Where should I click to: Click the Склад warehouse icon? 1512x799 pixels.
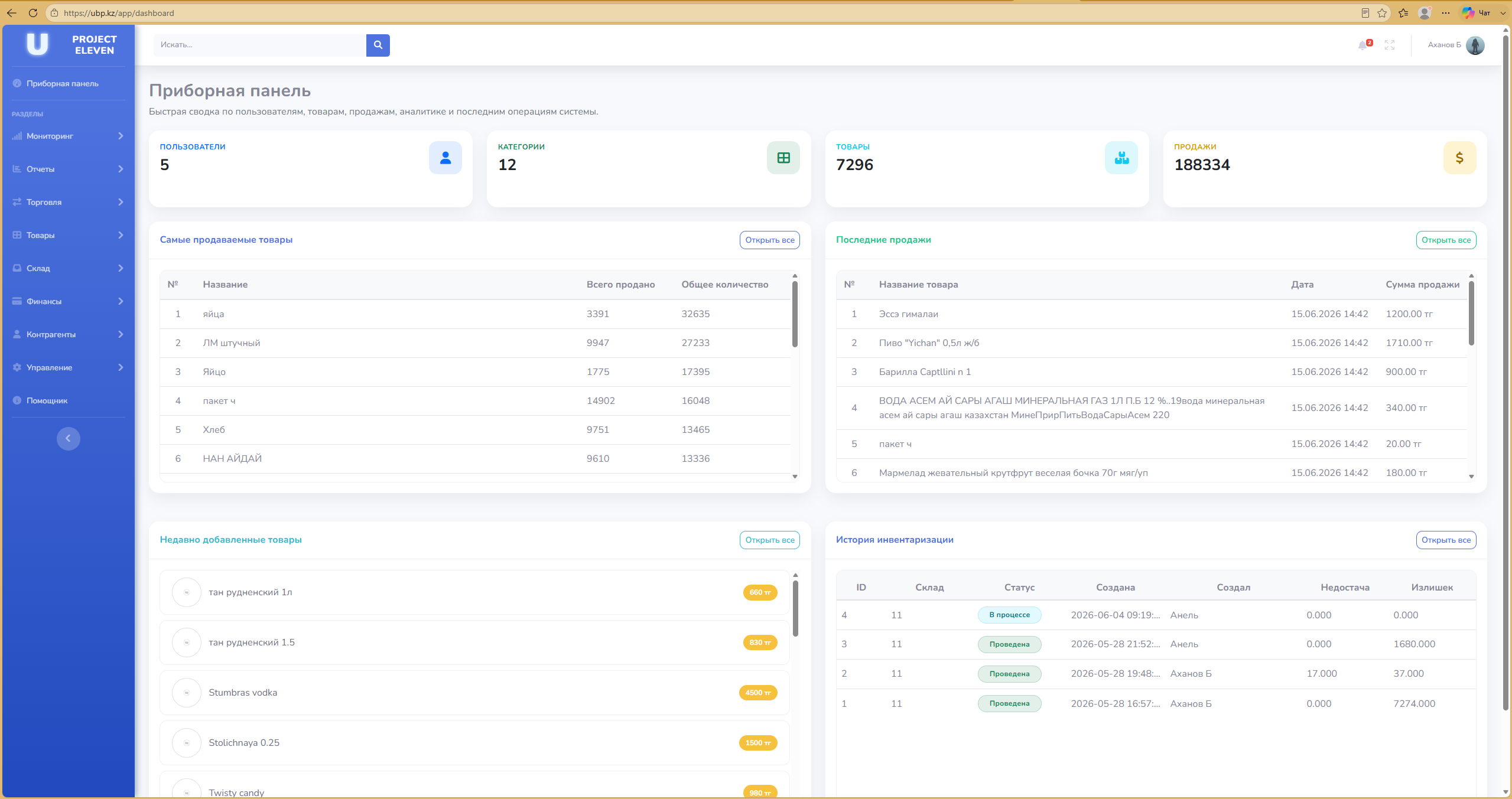[17, 268]
